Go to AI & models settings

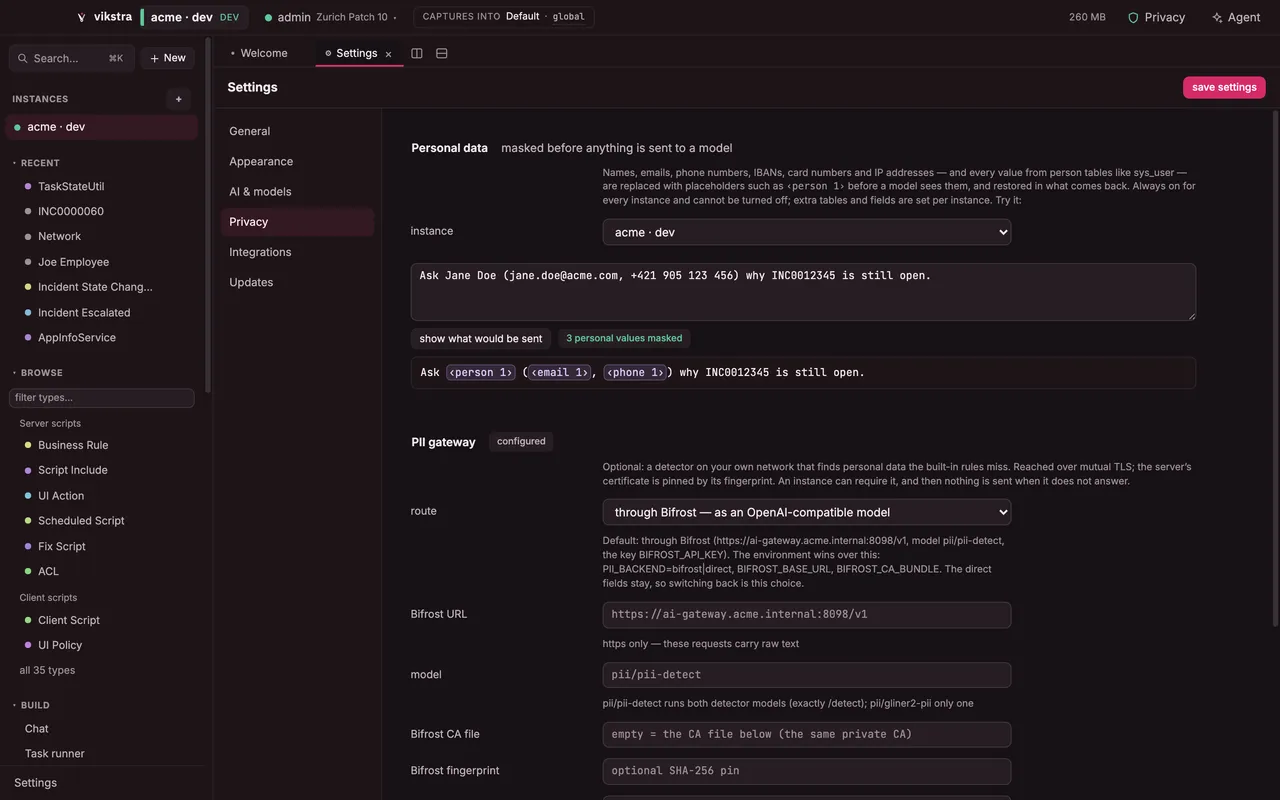(x=297, y=191)
